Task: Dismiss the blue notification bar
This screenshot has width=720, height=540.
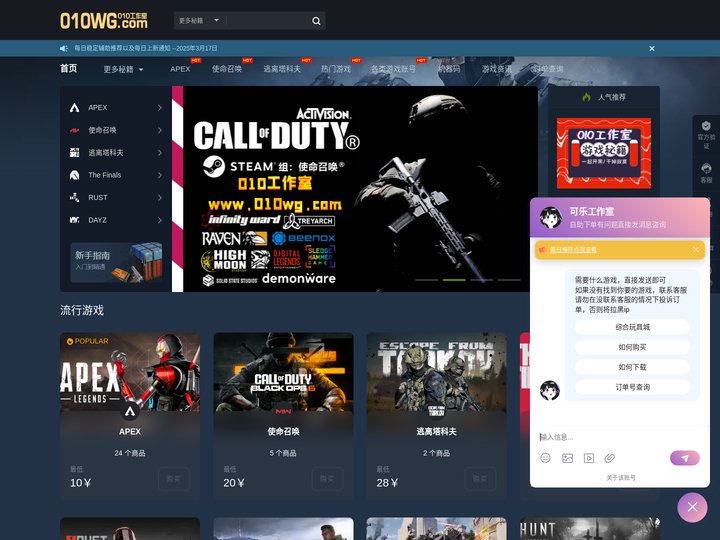Action: coord(652,48)
